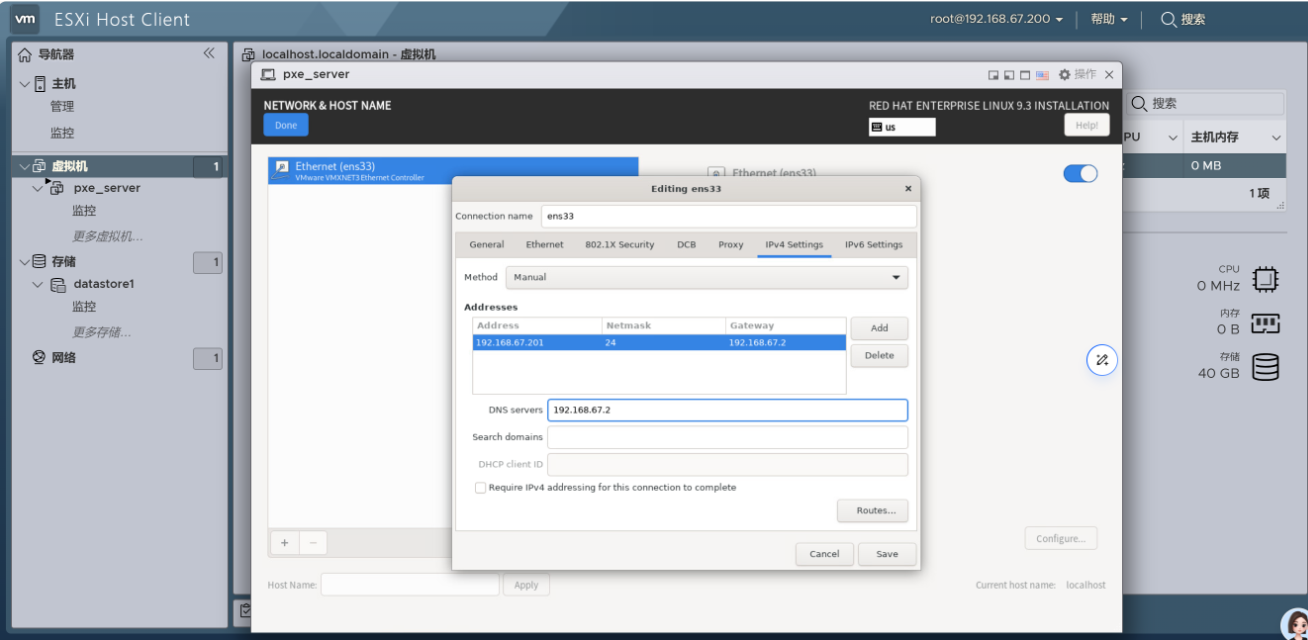Collapse the navigator panel with double-chevron icon
The width and height of the screenshot is (1308, 640).
point(209,54)
